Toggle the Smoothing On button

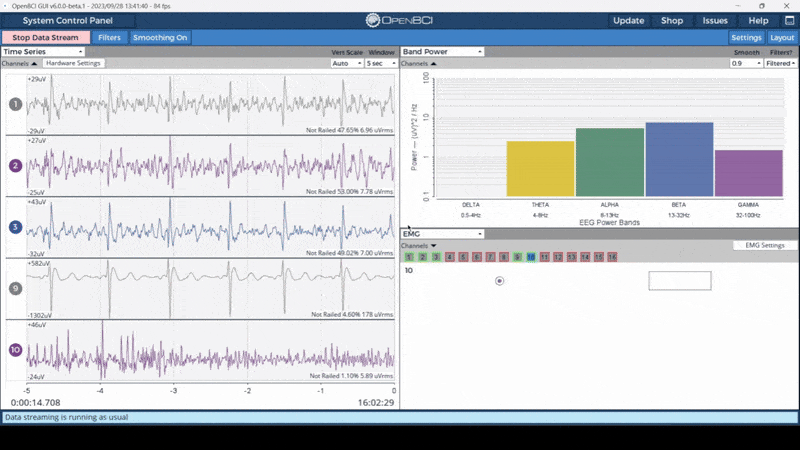point(160,38)
